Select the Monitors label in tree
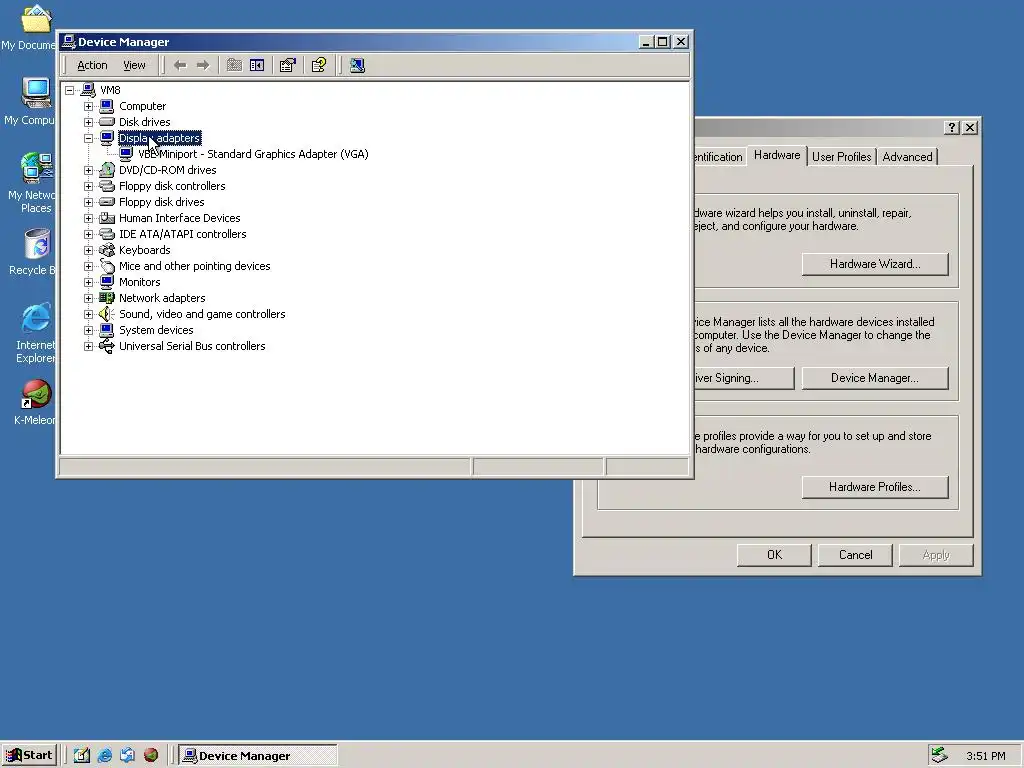The image size is (1024, 768). pos(140,282)
